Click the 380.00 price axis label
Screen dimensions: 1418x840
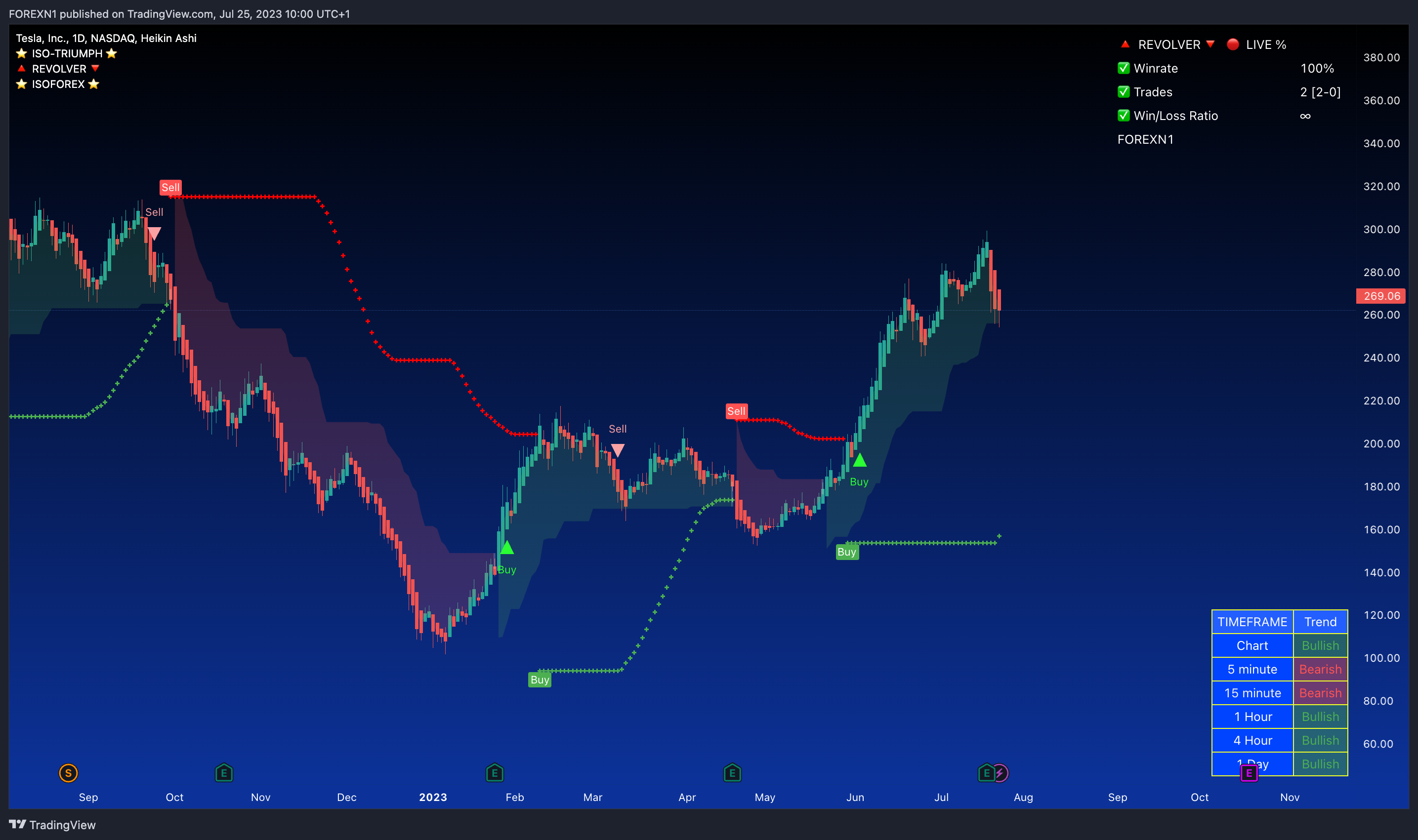coord(1381,57)
